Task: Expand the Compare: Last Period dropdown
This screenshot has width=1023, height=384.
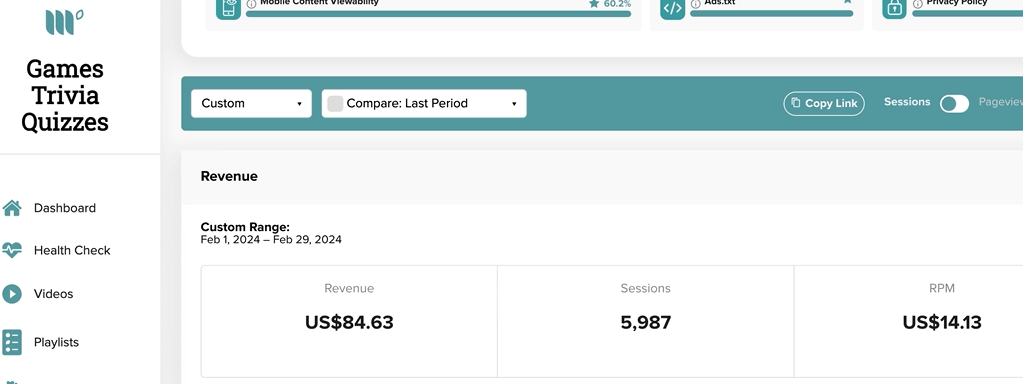Action: click(x=424, y=104)
